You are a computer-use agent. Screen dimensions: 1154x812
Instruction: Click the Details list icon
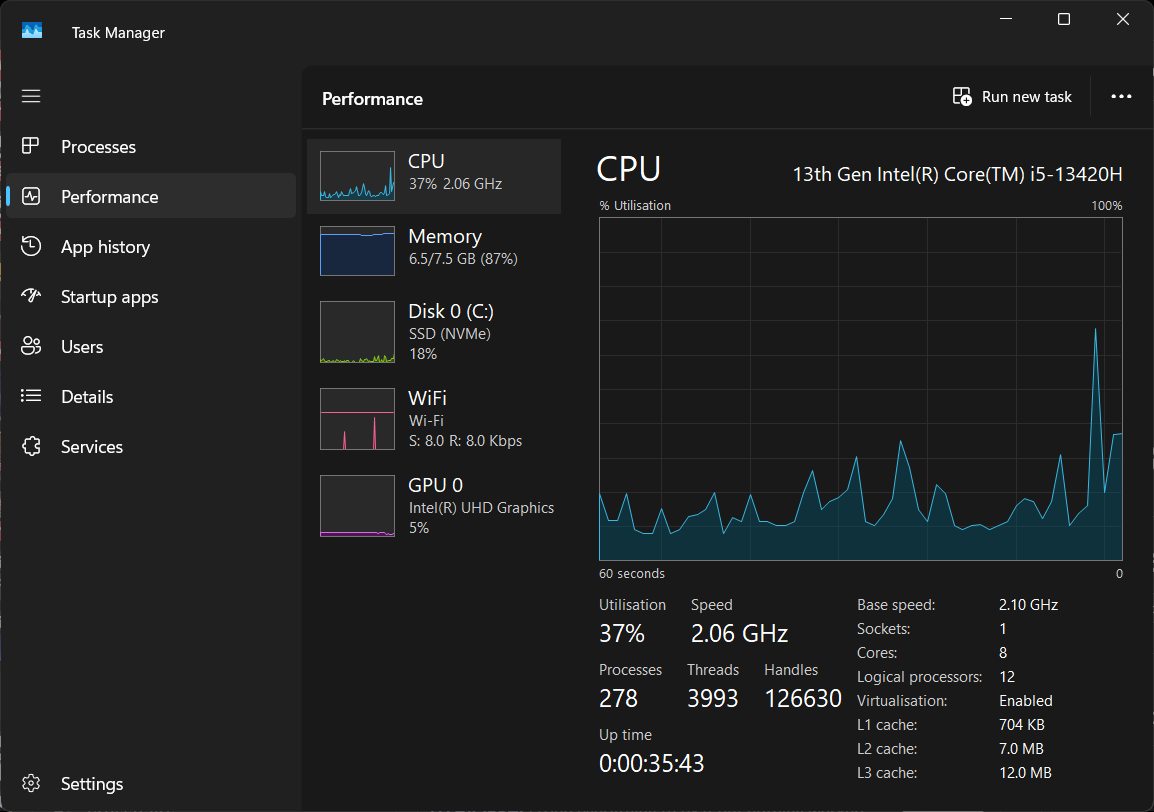pos(31,396)
